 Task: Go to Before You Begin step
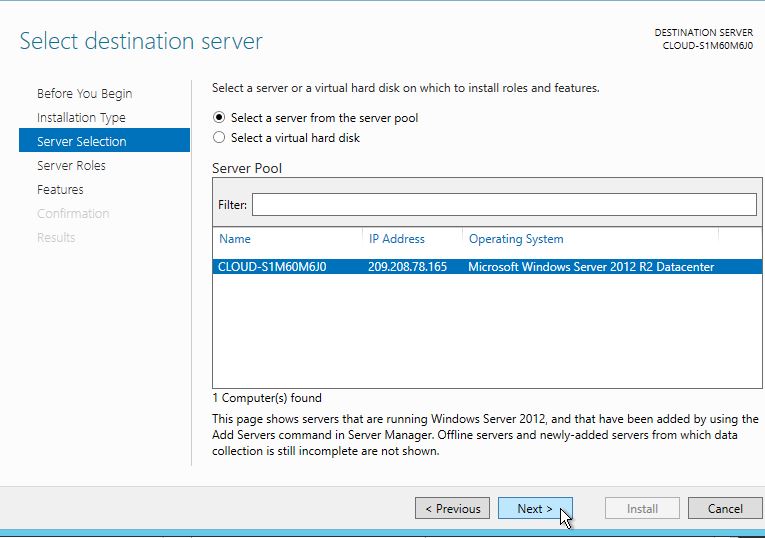click(x=84, y=93)
